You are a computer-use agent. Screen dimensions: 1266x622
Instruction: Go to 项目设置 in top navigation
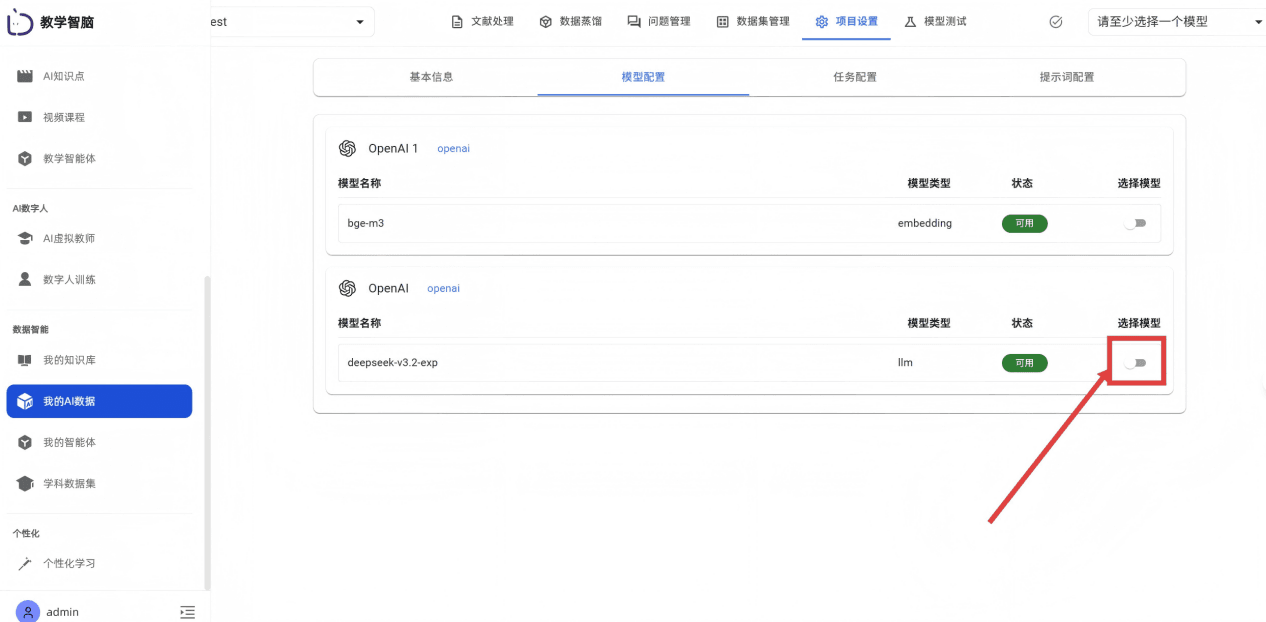(846, 21)
